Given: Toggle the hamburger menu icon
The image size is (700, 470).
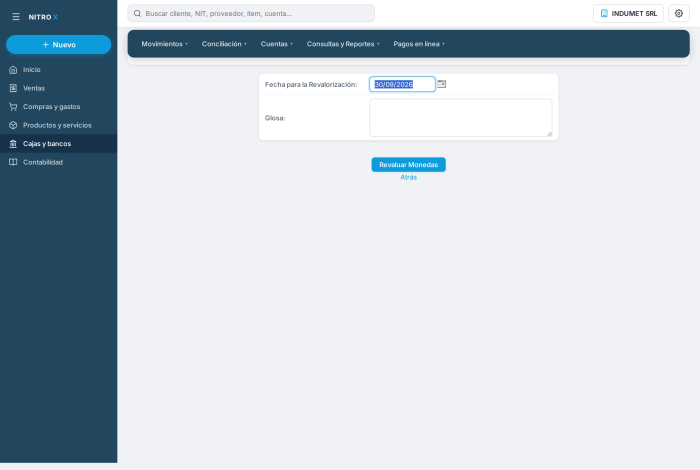Looking at the screenshot, I should (16, 17).
